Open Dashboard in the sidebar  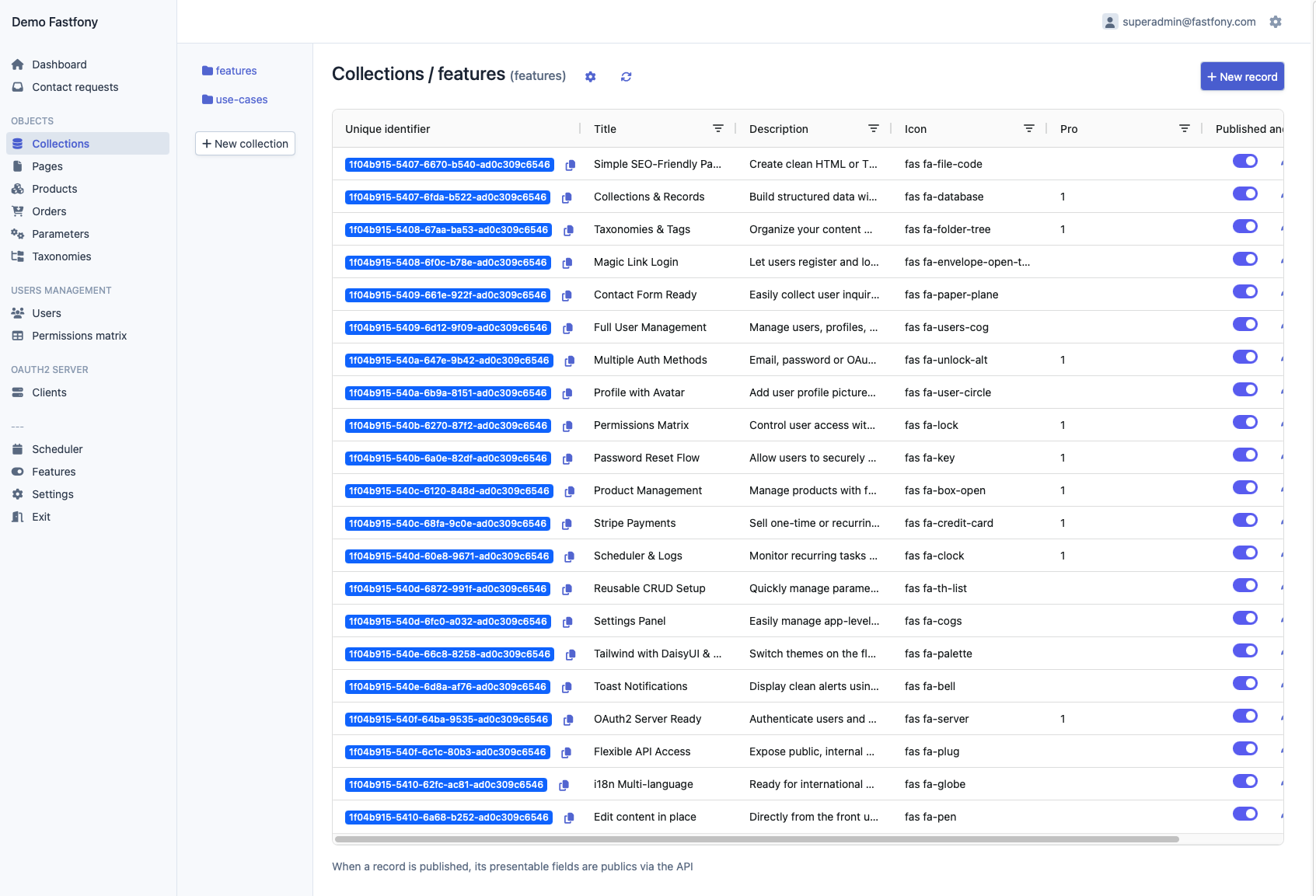(x=88, y=64)
